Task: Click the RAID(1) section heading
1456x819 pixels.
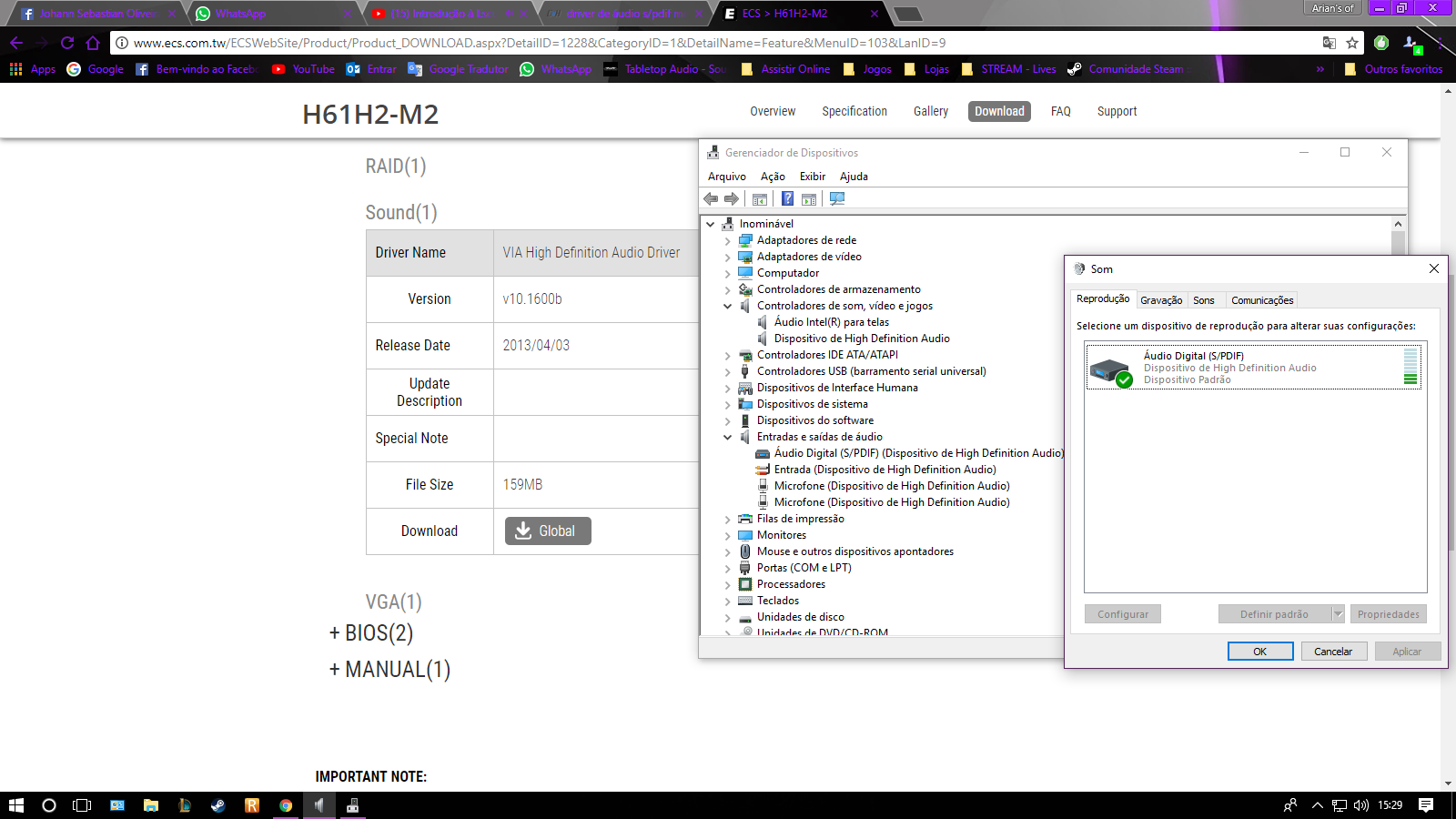Action: click(x=396, y=166)
